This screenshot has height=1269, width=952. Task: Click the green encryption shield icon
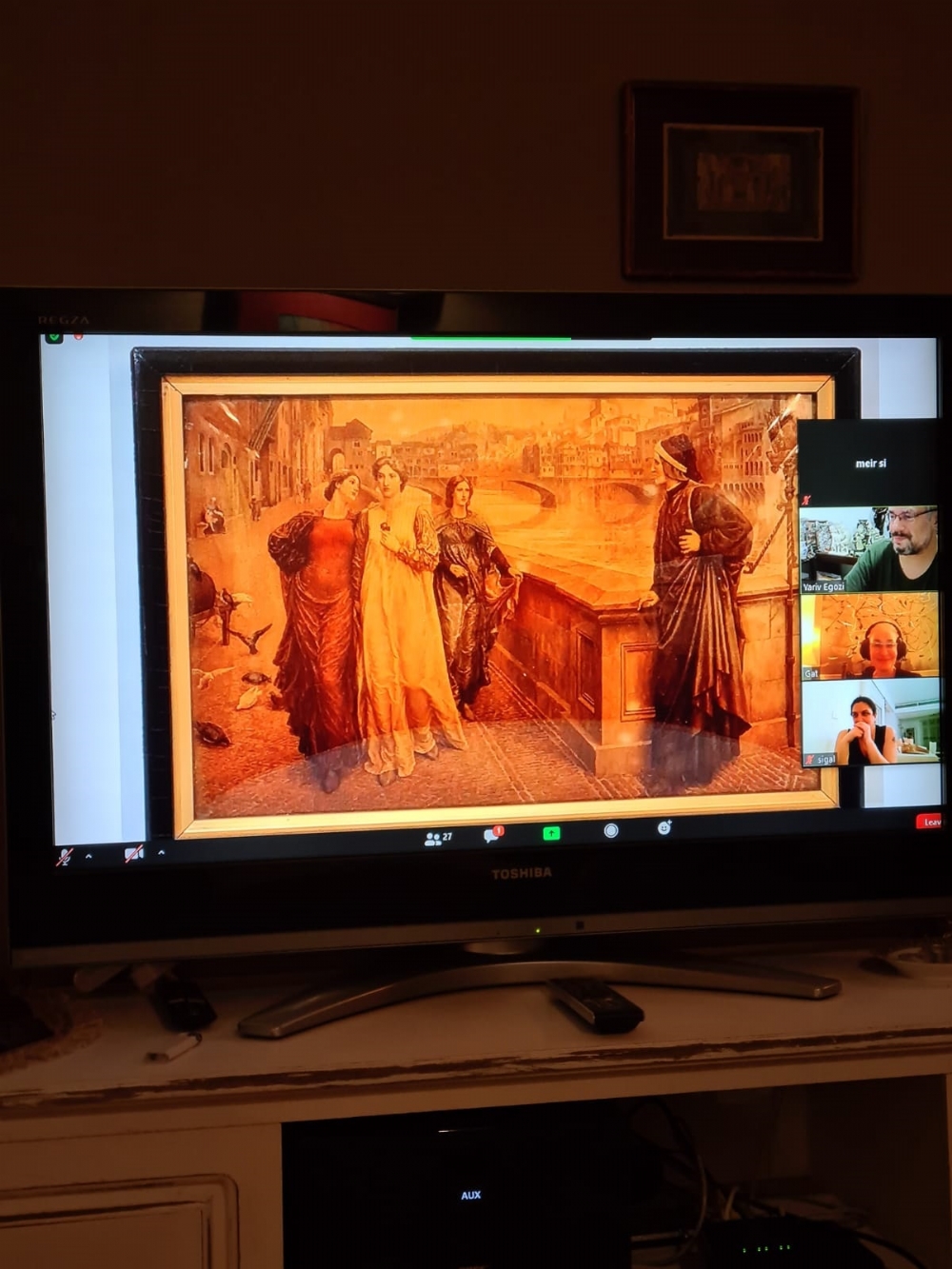tap(54, 337)
